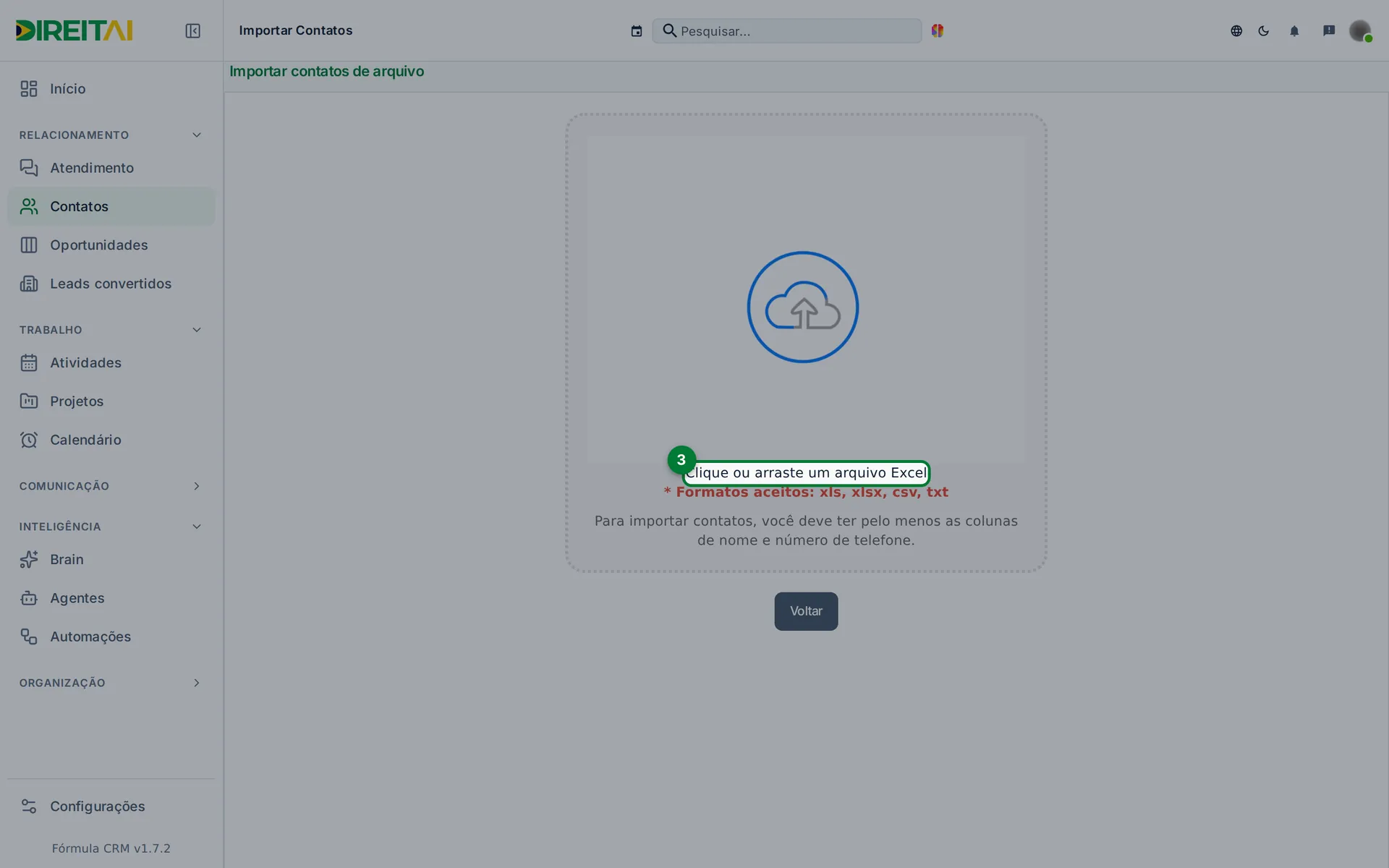
Task: Open Automações in the sidebar
Action: coord(111,637)
